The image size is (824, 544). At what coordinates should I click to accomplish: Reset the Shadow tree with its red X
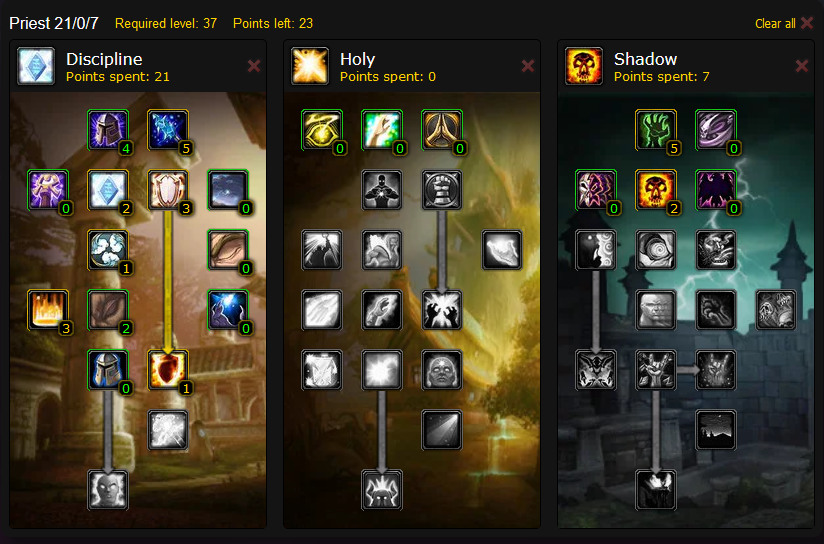point(802,66)
